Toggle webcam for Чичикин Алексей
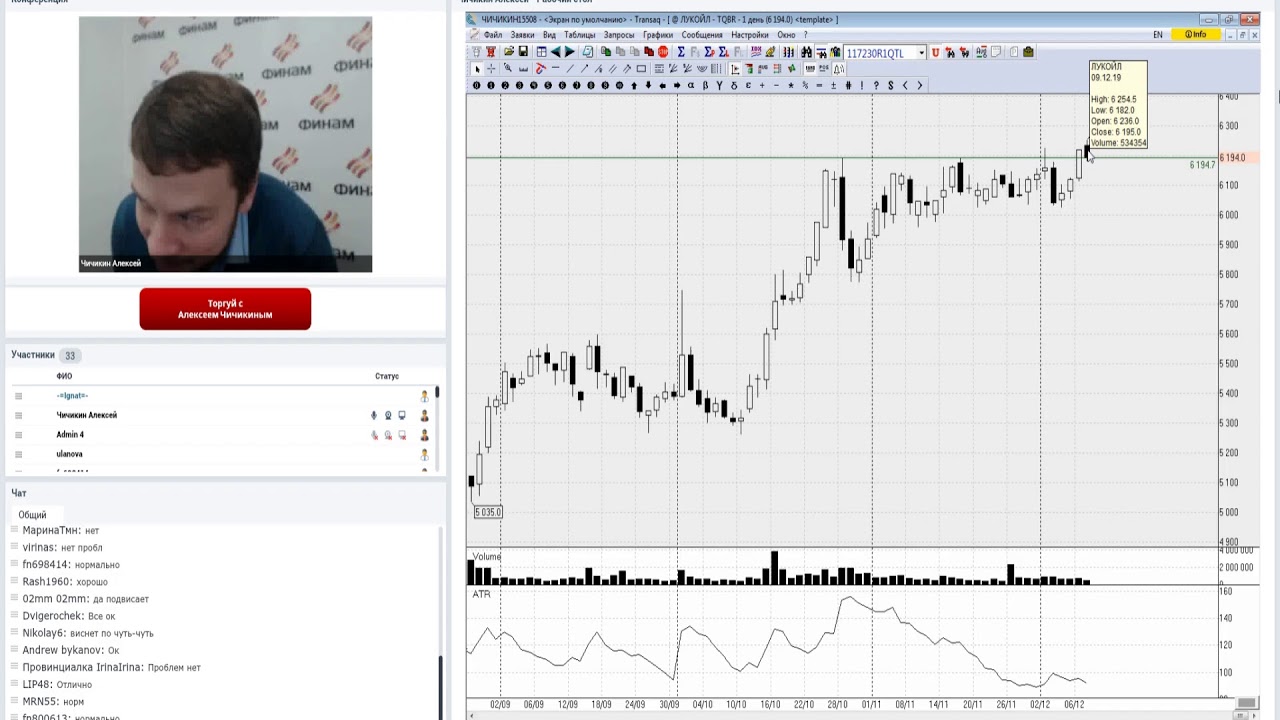The width and height of the screenshot is (1280, 720). pyautogui.click(x=388, y=415)
